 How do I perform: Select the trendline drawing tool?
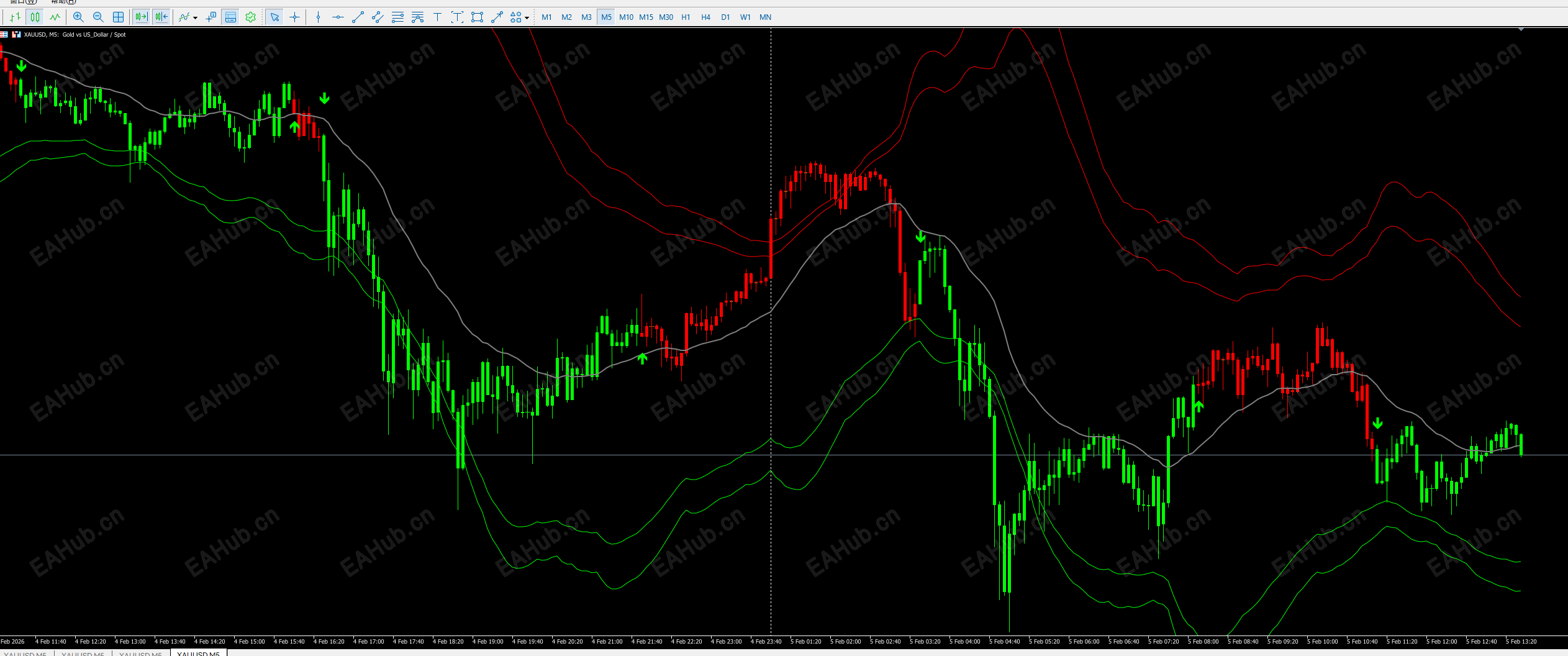(358, 17)
